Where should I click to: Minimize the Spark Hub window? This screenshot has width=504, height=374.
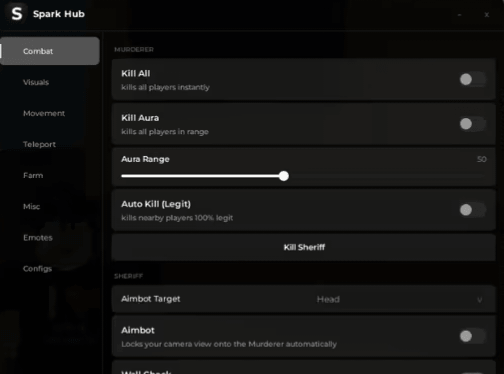[x=459, y=15]
